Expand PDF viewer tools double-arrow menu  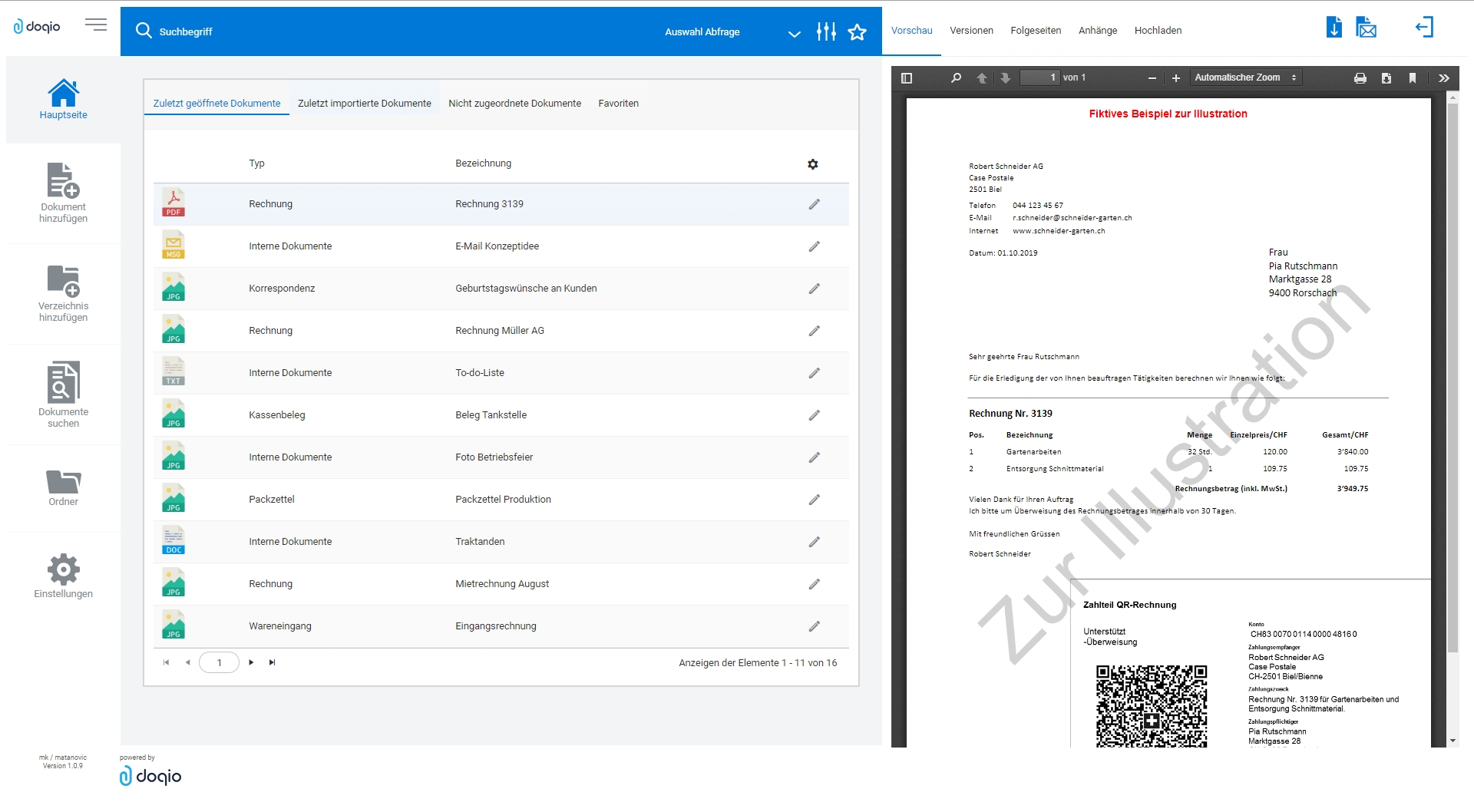coord(1443,78)
